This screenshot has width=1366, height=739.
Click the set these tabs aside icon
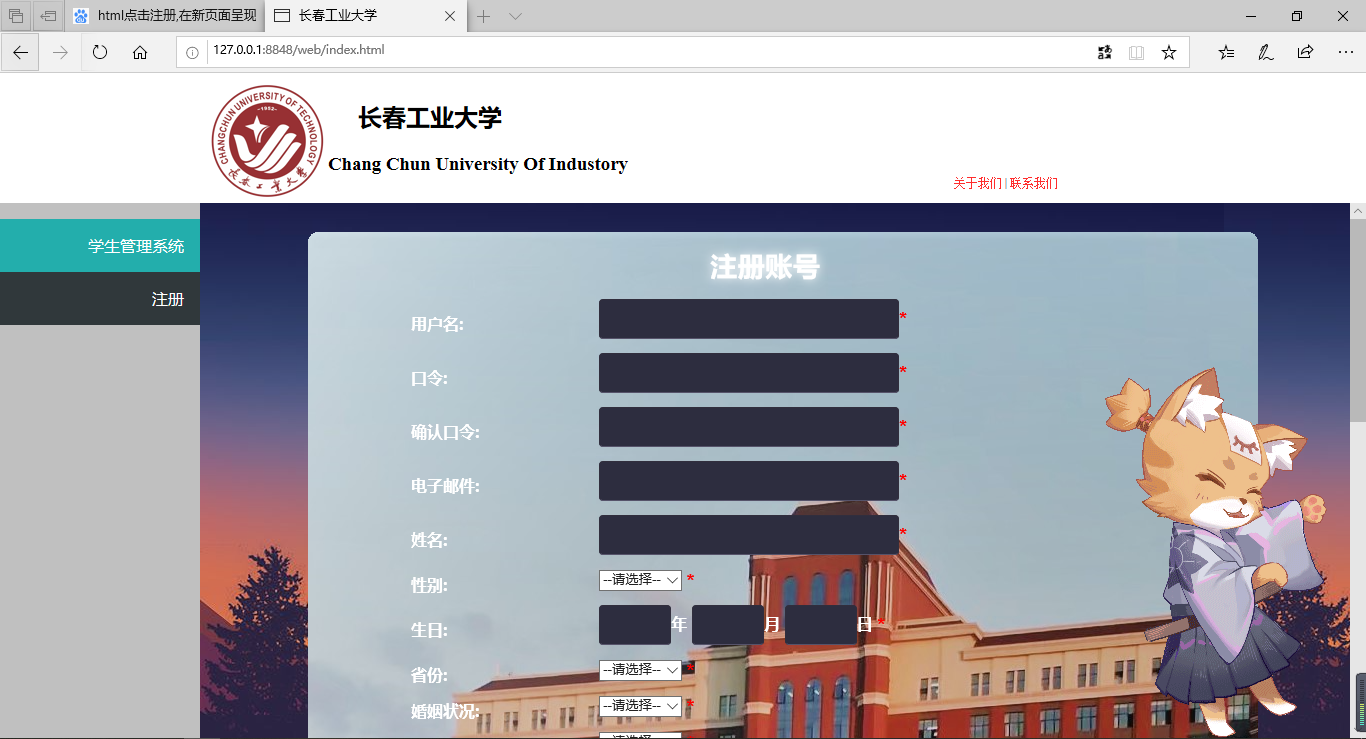[48, 16]
